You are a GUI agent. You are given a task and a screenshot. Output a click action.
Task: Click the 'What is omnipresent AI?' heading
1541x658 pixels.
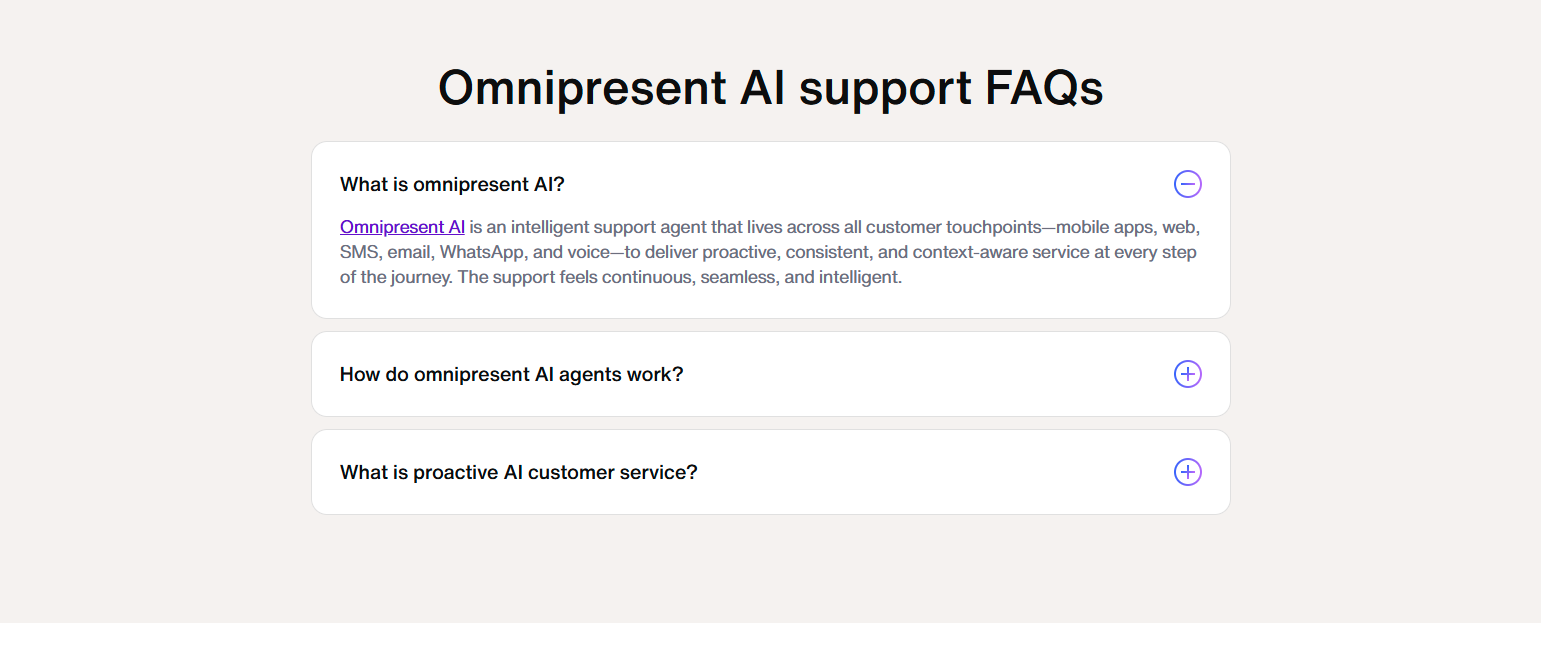click(452, 184)
